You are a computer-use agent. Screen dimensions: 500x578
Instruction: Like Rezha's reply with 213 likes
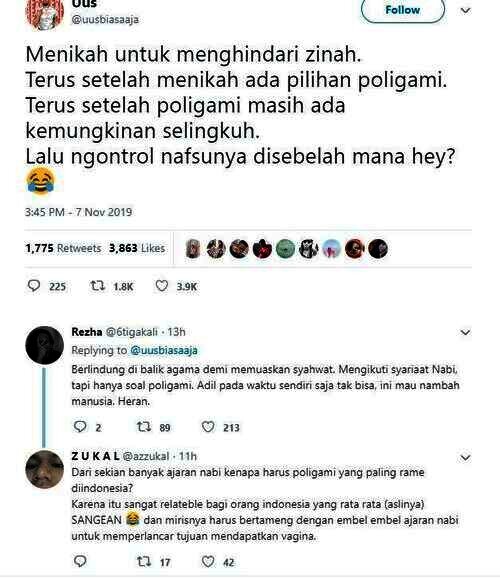(208, 427)
